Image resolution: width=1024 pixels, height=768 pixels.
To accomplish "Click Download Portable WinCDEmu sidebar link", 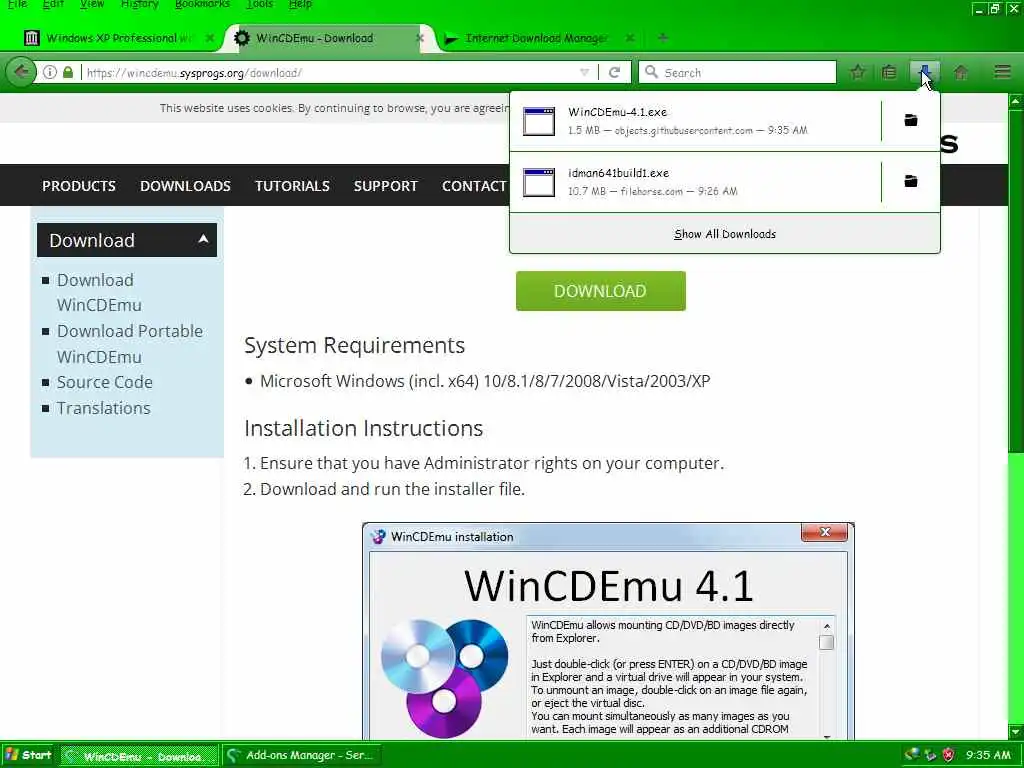I will click(129, 344).
